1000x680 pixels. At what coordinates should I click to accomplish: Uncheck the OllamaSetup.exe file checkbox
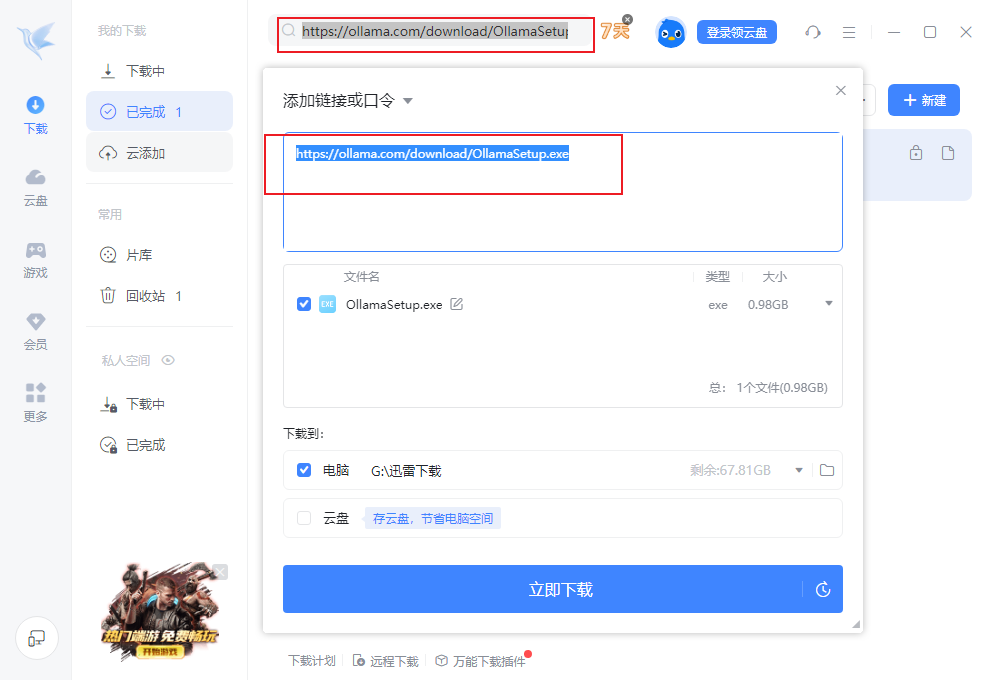(304, 304)
